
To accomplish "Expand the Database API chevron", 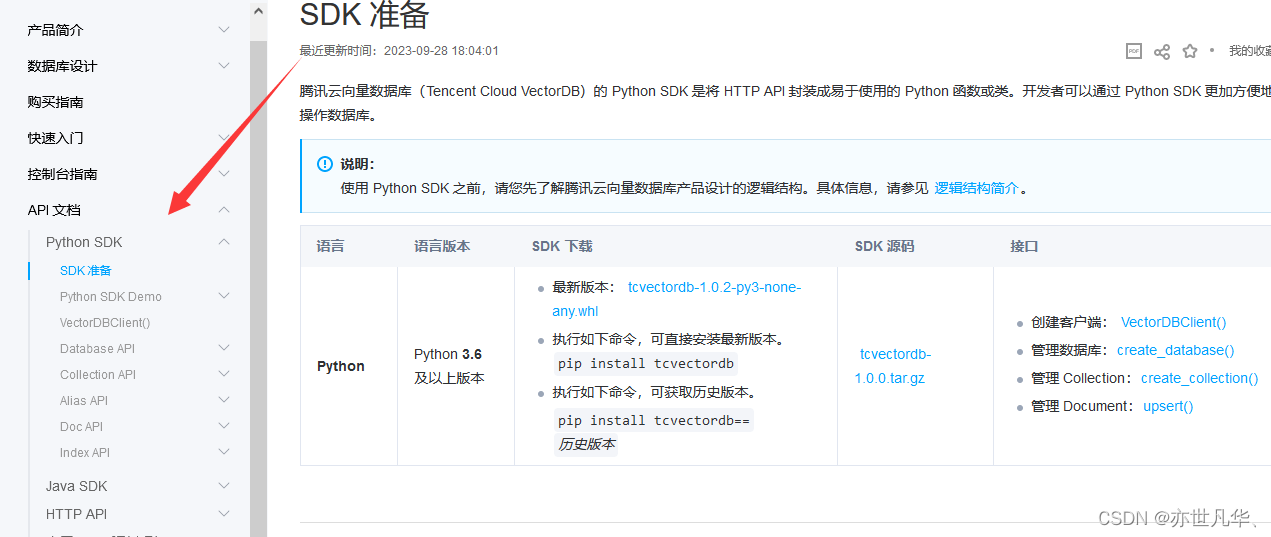I will (224, 348).
